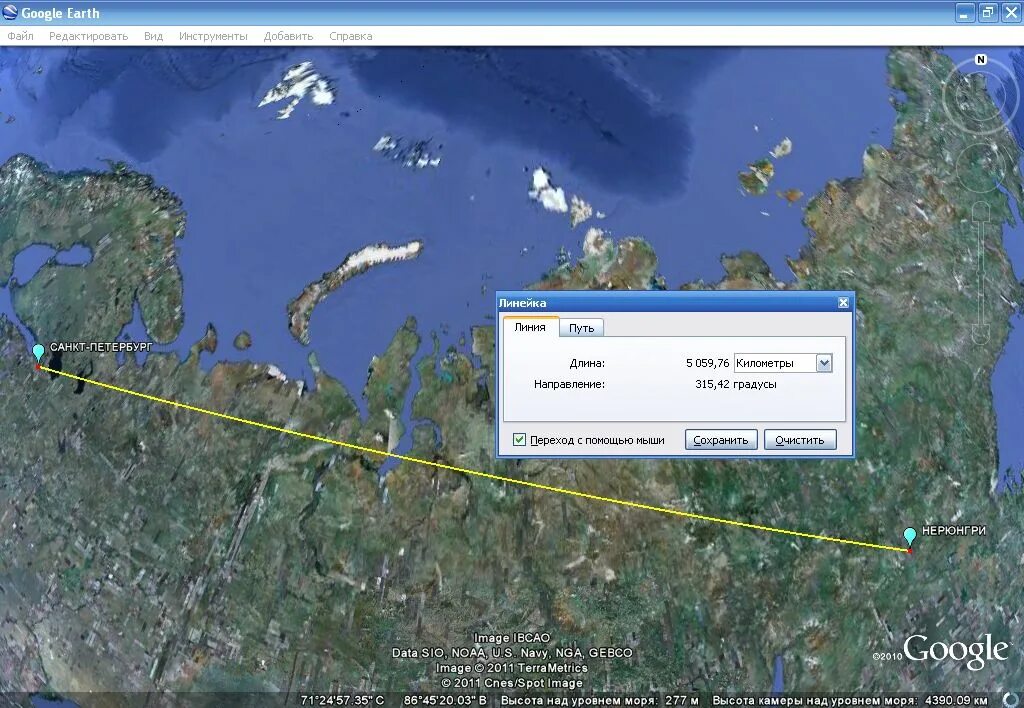
Task: Open the Вид menu
Action: click(x=153, y=36)
